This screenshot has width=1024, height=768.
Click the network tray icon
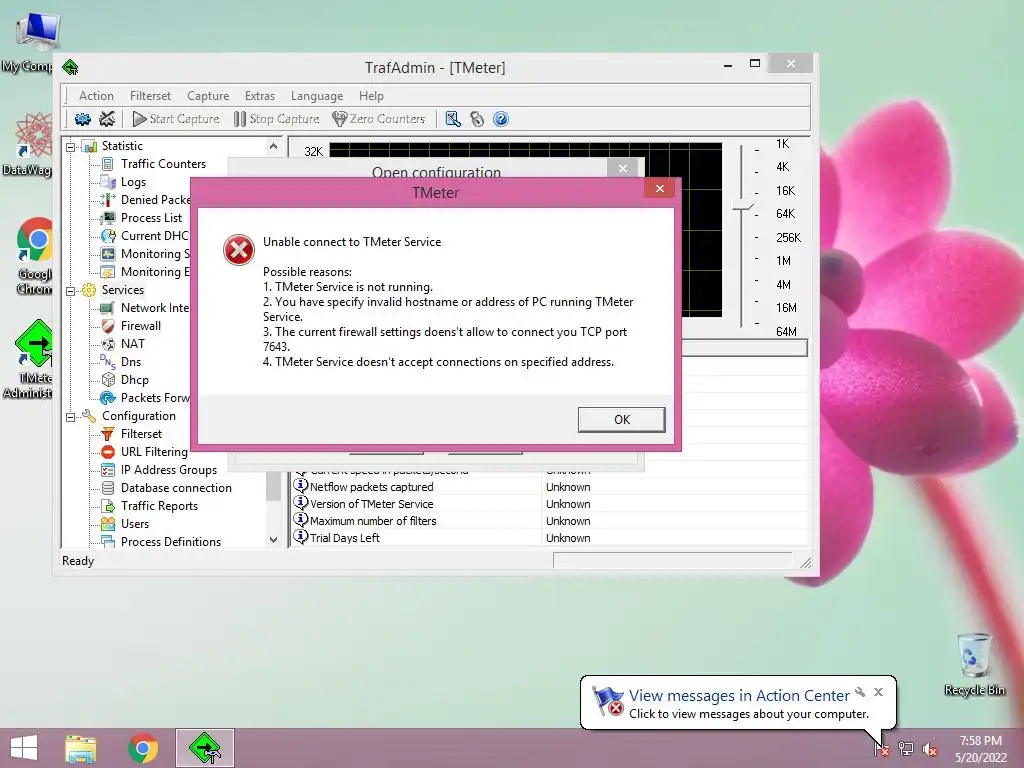(x=906, y=749)
